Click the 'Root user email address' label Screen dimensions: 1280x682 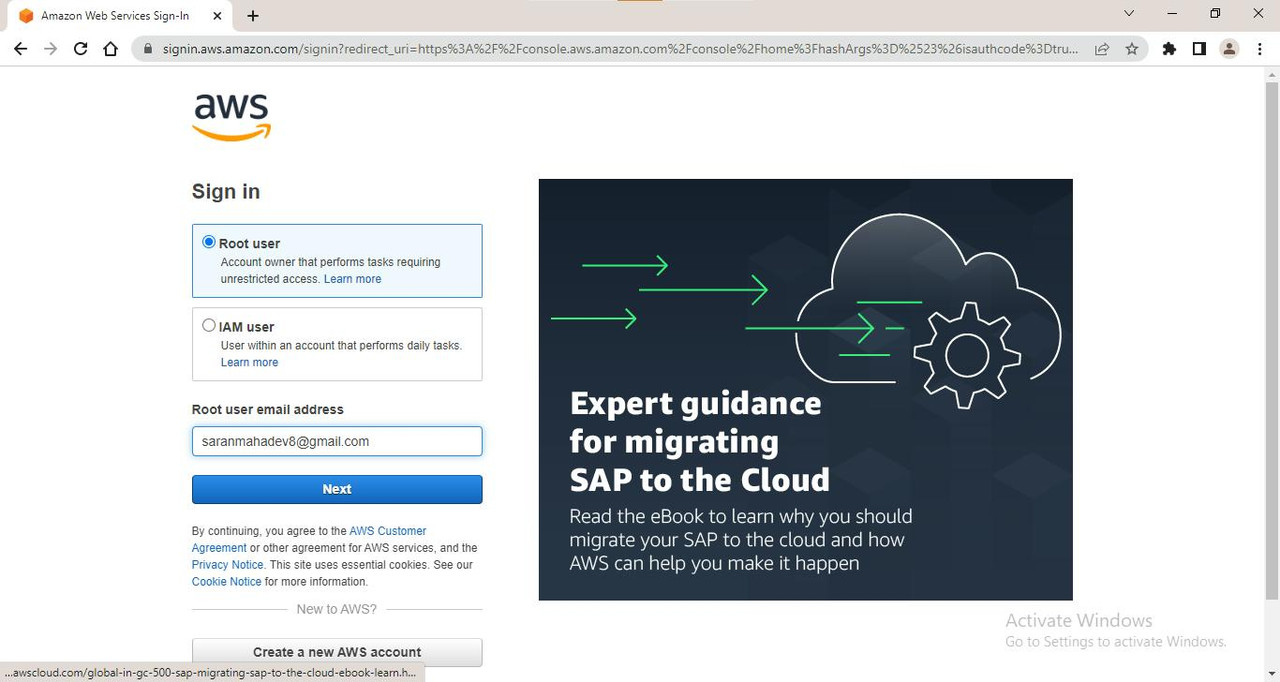267,409
